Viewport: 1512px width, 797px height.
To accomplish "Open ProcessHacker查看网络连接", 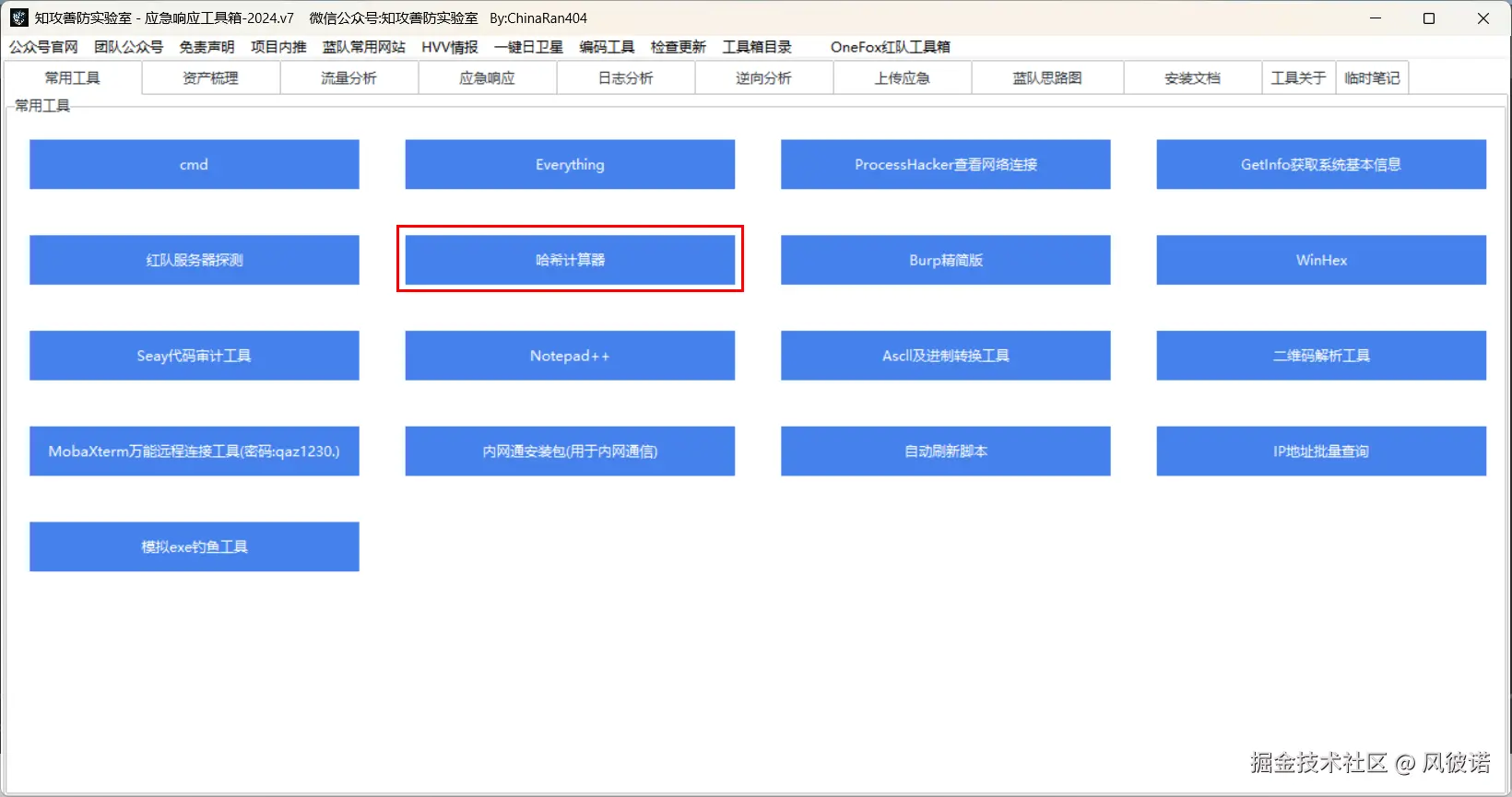I will click(x=946, y=164).
